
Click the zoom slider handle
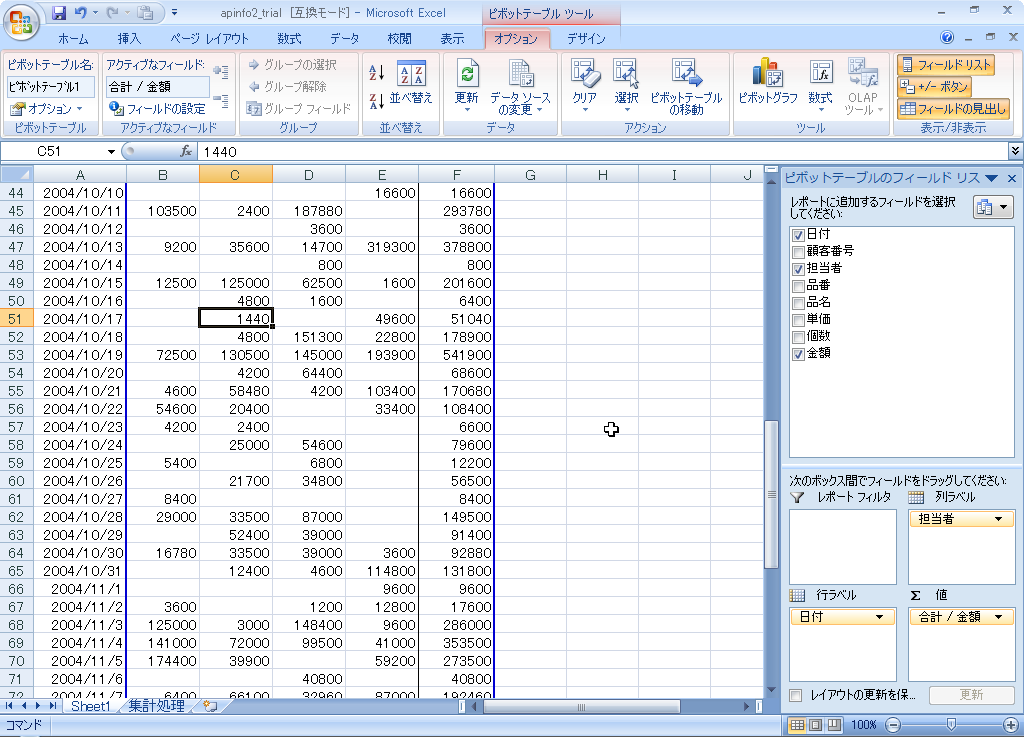[x=951, y=725]
